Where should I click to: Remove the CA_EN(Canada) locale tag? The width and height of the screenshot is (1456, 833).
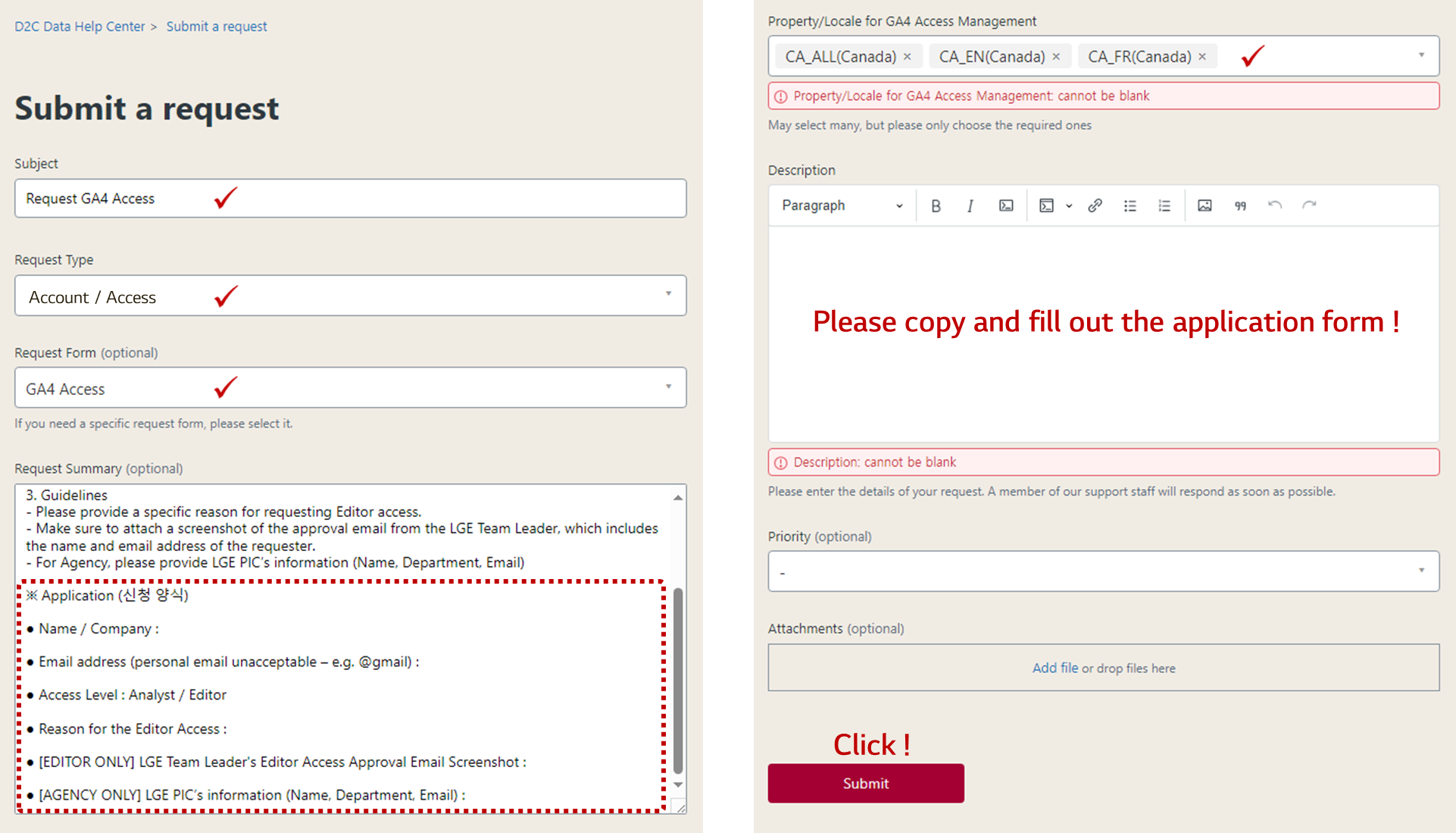tap(1056, 57)
